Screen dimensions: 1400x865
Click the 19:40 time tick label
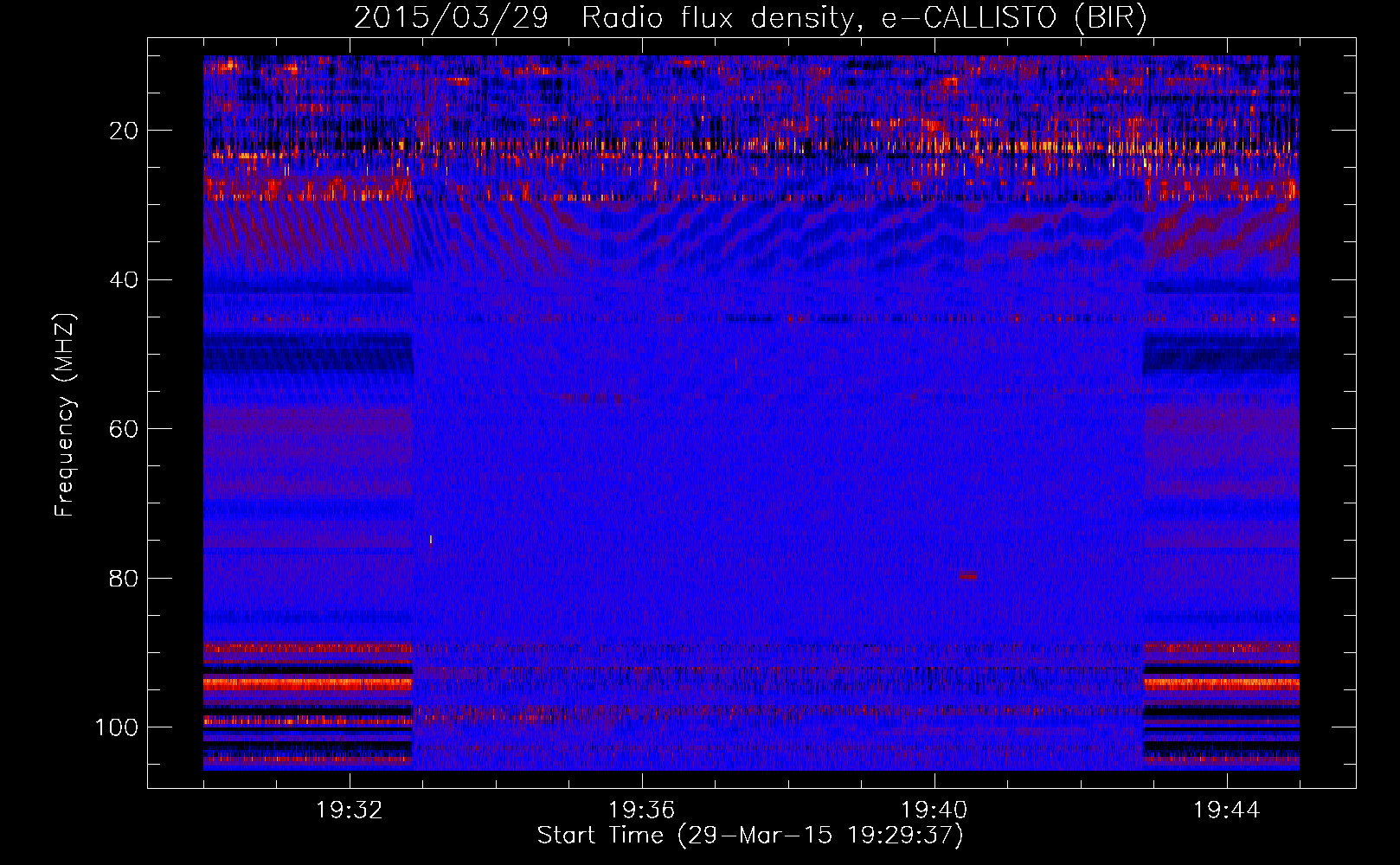click(x=934, y=811)
